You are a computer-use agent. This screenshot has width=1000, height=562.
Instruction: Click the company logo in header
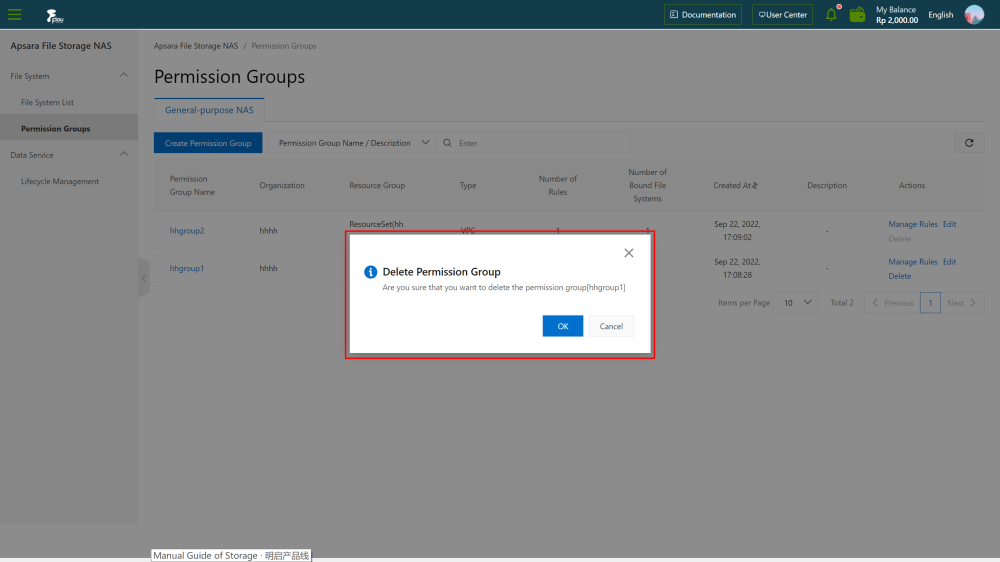[55, 16]
